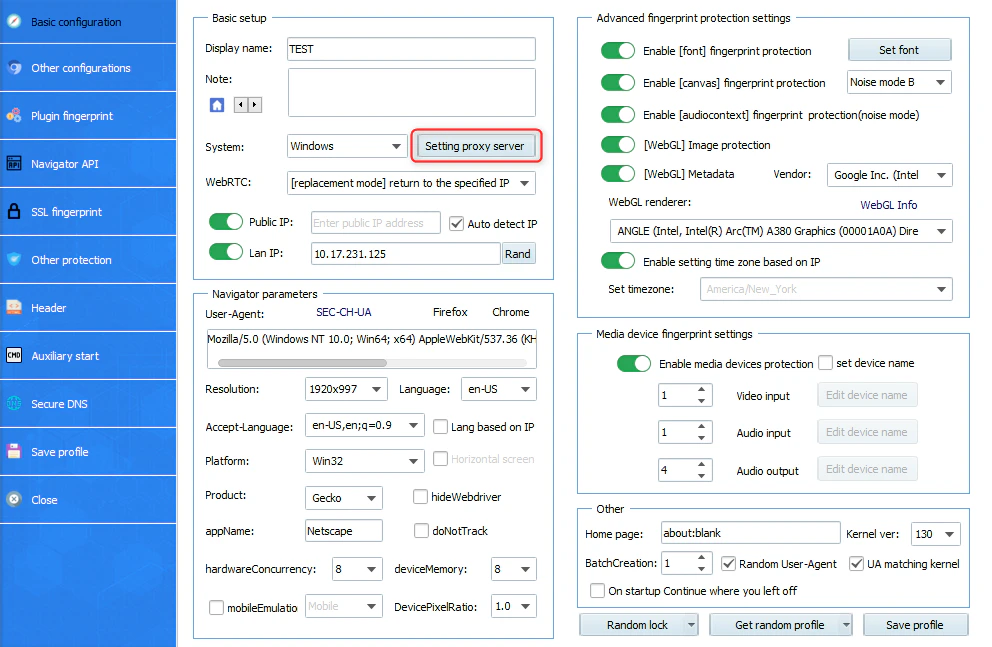Uncheck Auto detect IP checkbox

point(456,223)
